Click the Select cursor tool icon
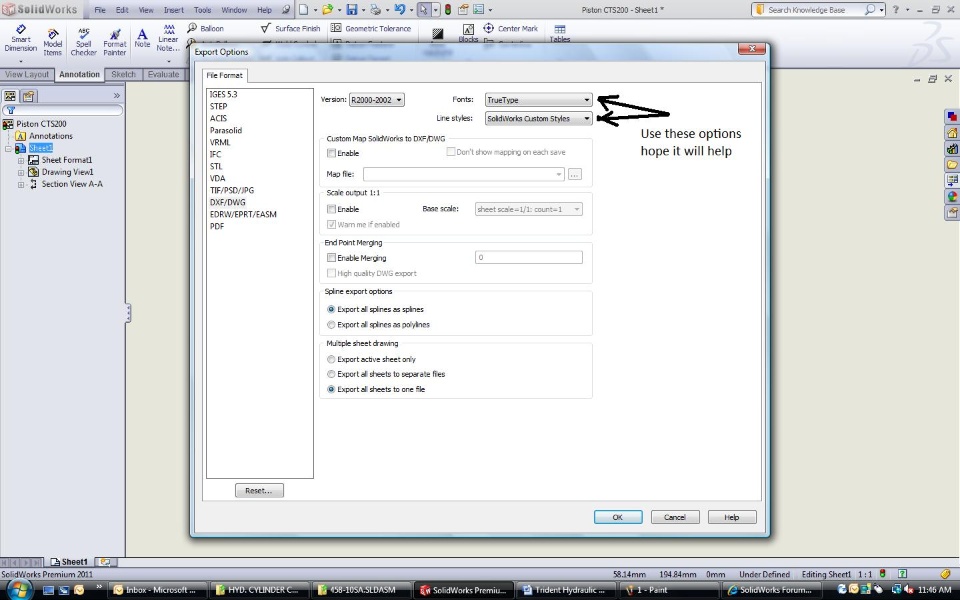This screenshot has width=960, height=600. [x=424, y=10]
